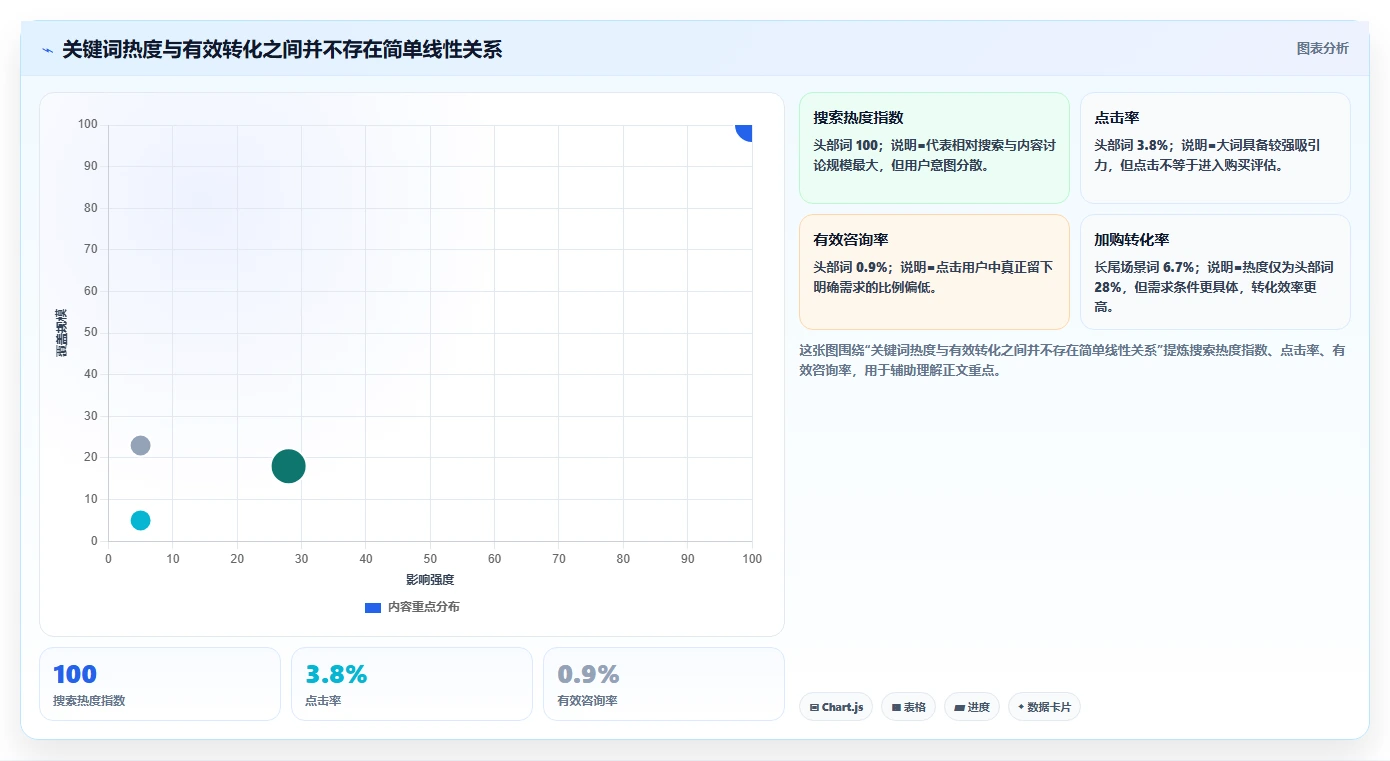This screenshot has width=1390, height=761.
Task: Select the gray bubble in the chart
Action: tap(140, 445)
